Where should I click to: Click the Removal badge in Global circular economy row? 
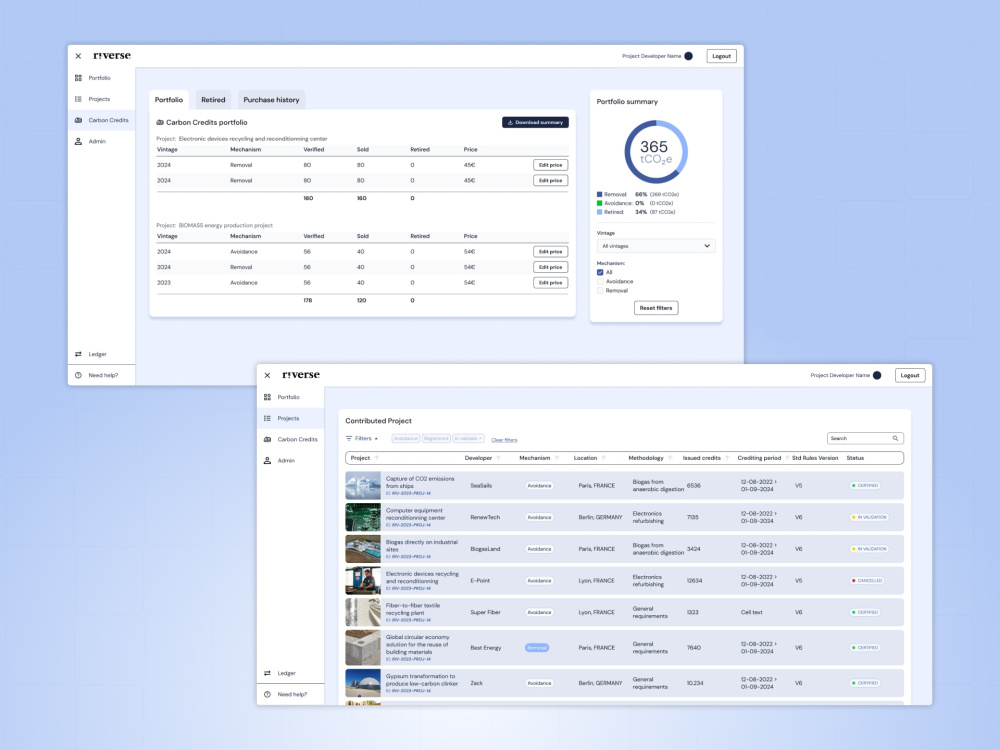click(537, 648)
